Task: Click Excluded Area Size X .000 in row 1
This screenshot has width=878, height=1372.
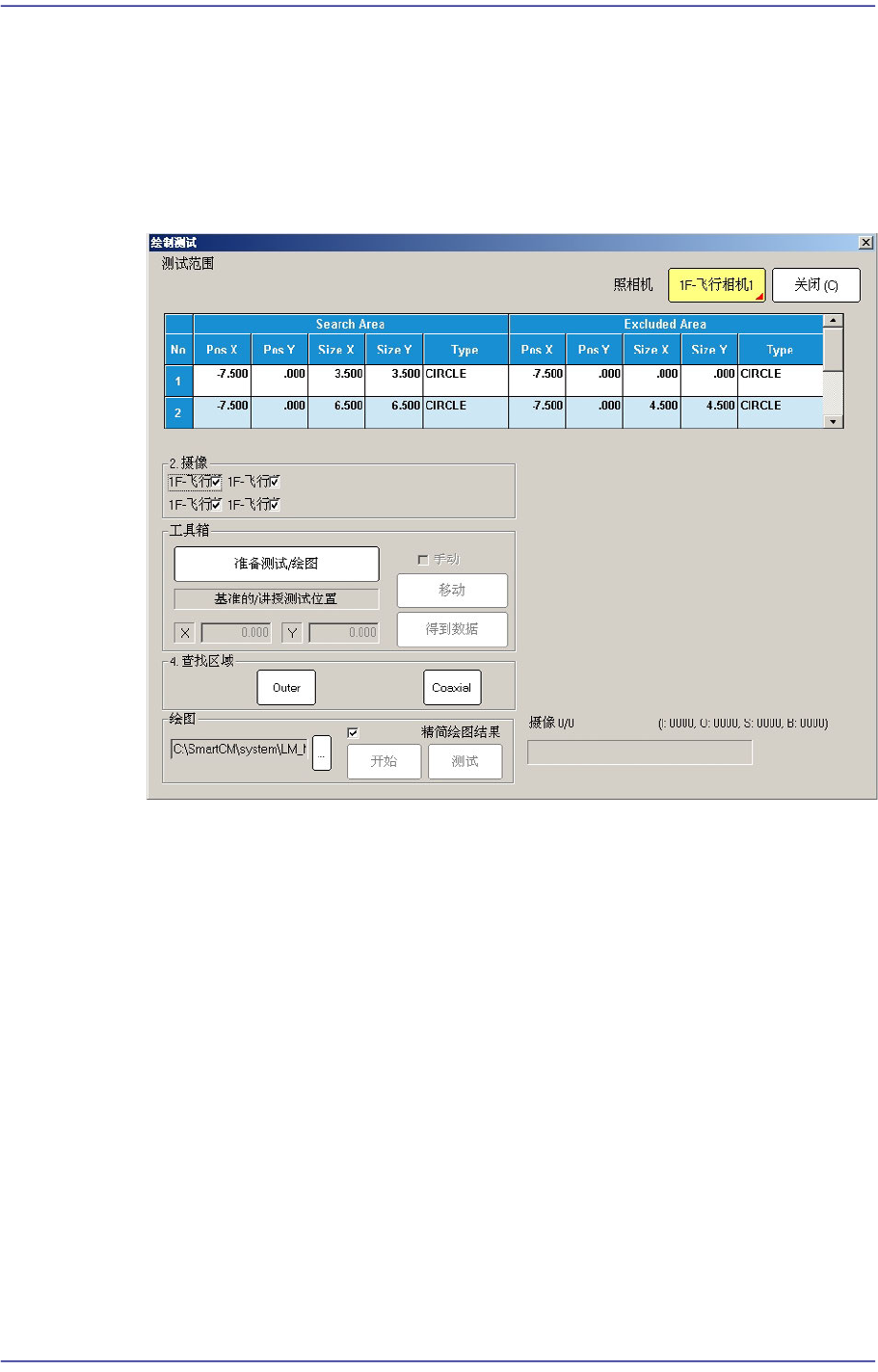Action: (x=652, y=381)
